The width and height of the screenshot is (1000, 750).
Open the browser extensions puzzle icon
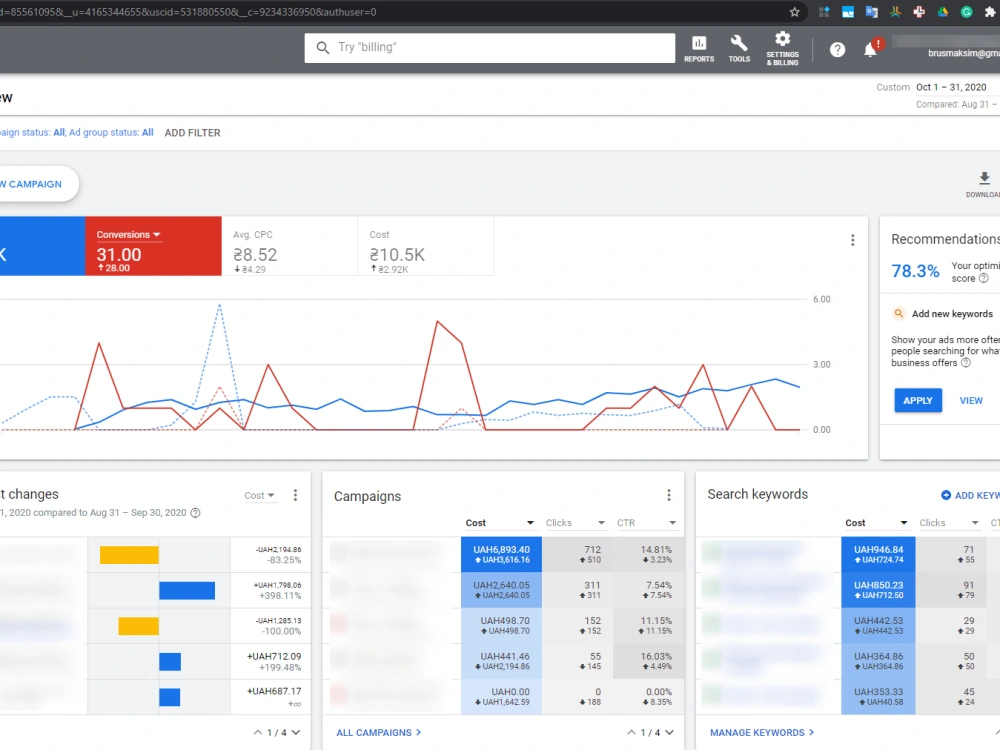[990, 12]
